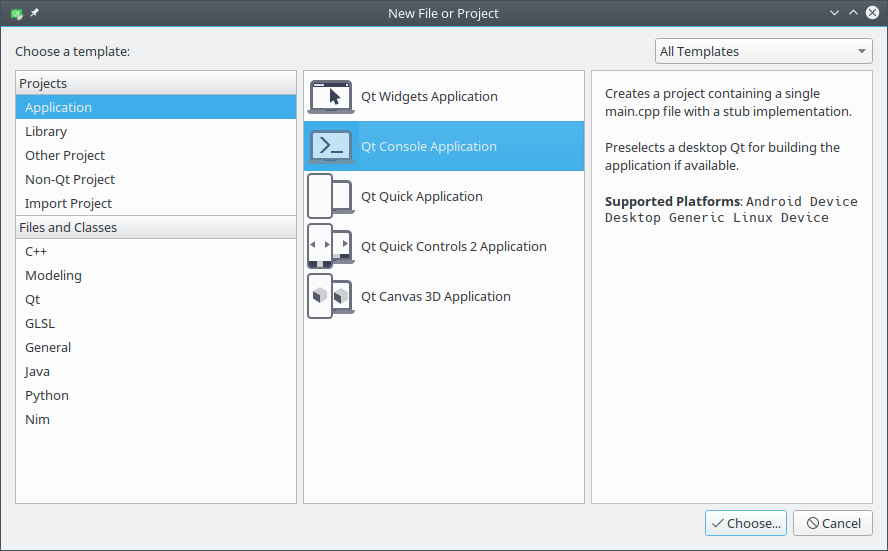Select the Python files category
Screen dimensions: 888x551
point(156,395)
